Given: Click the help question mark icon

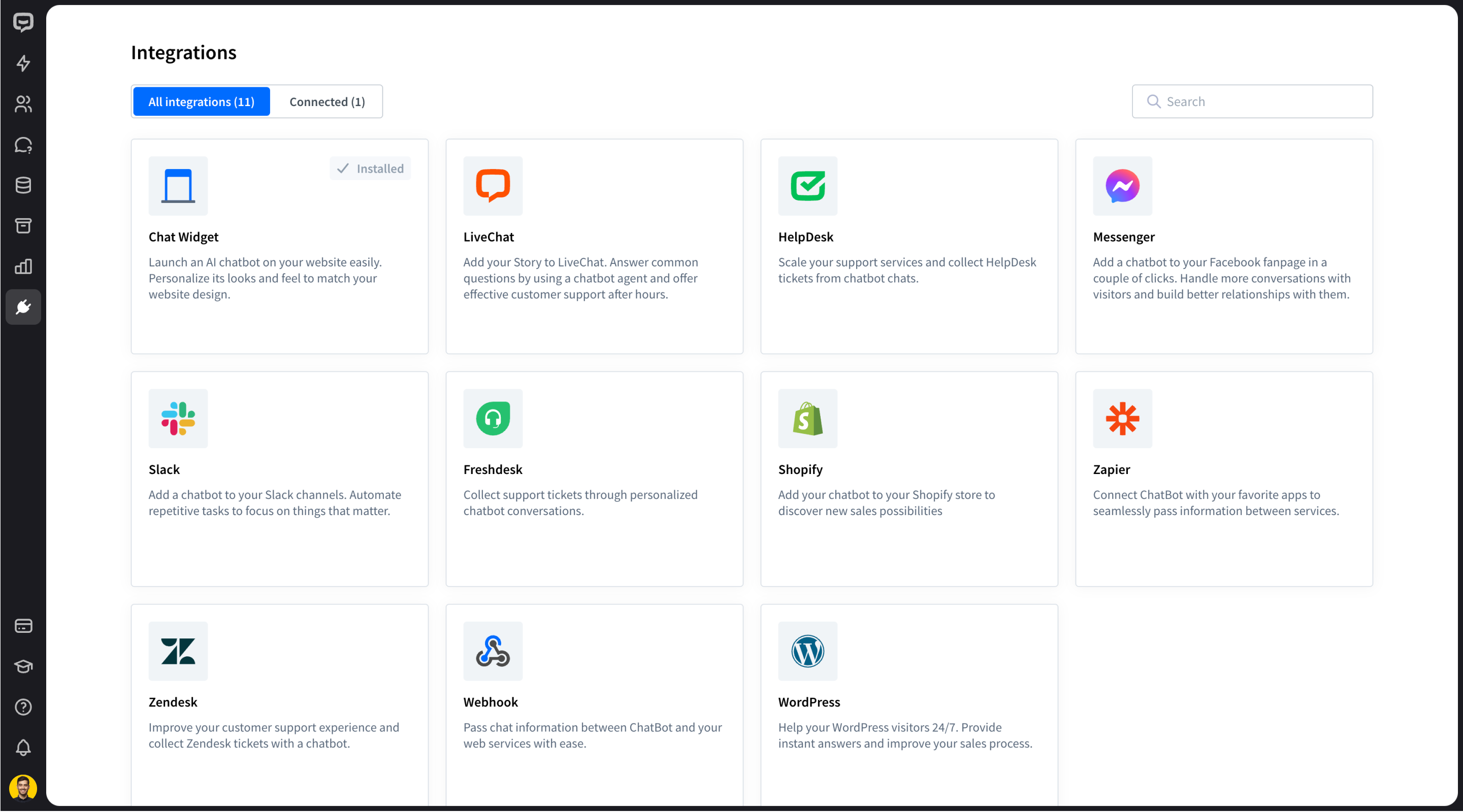Looking at the screenshot, I should click(x=23, y=707).
